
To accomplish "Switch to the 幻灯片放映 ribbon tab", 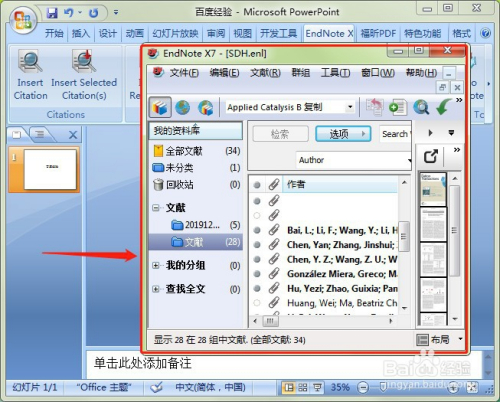I will (x=175, y=33).
